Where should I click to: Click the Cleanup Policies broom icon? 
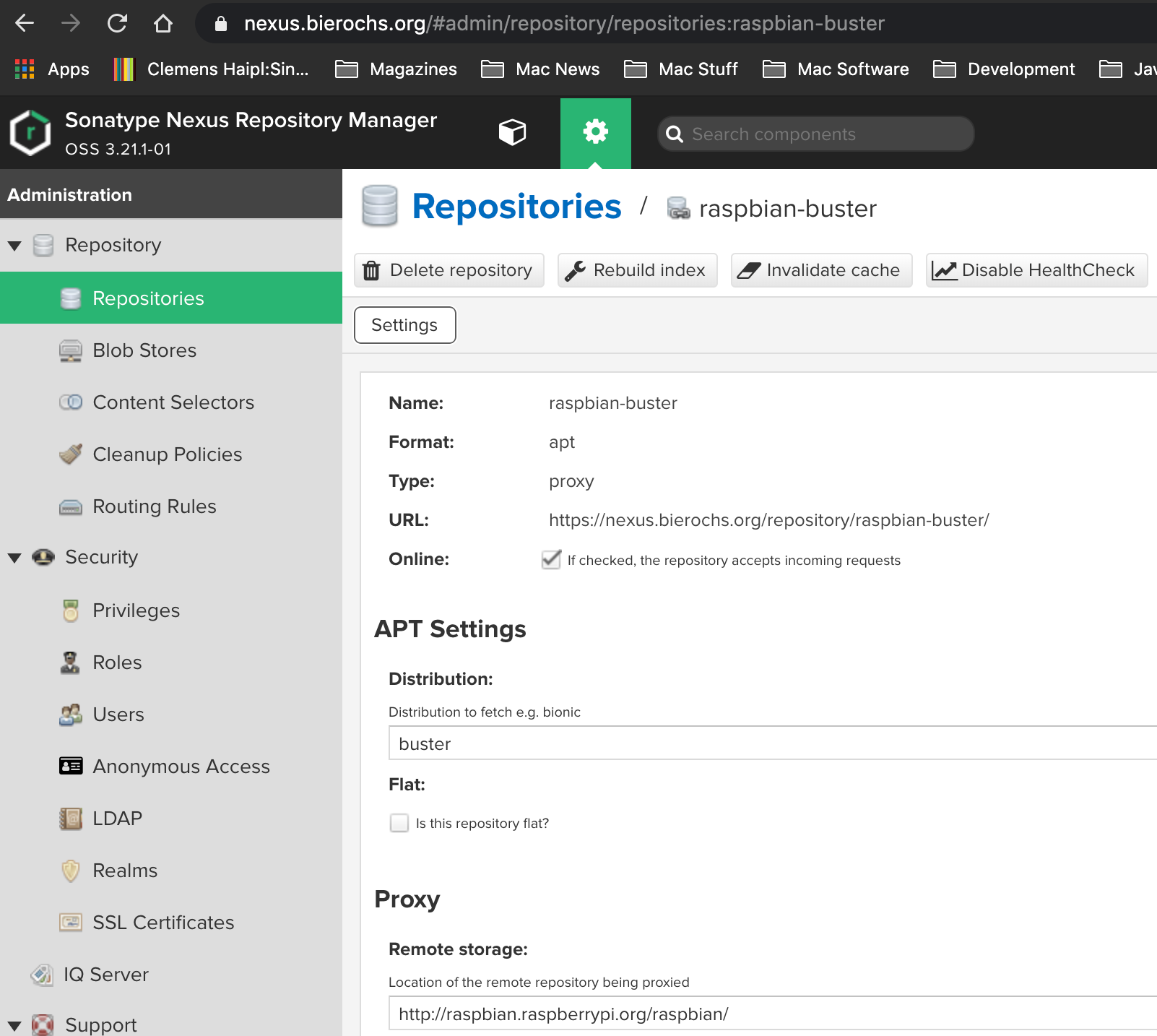(71, 454)
